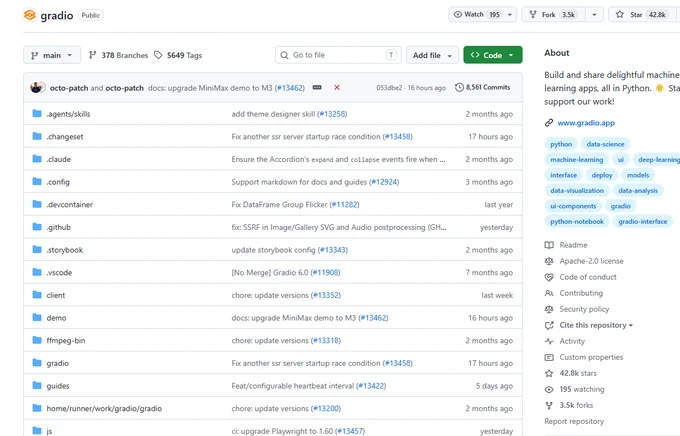Click the gradio orange logo icon
Viewport: 680px width, 436px height.
click(x=29, y=15)
